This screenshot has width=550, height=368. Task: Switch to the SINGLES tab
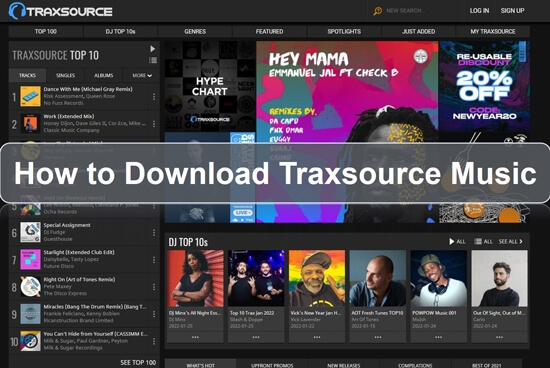pos(66,75)
